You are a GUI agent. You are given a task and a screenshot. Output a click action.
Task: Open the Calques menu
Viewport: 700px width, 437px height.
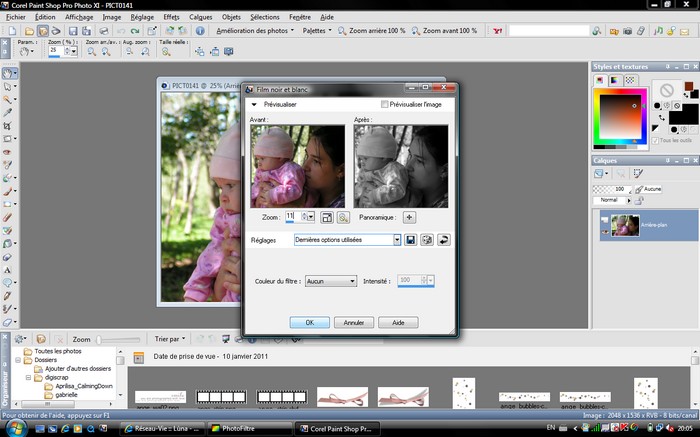pyautogui.click(x=200, y=17)
